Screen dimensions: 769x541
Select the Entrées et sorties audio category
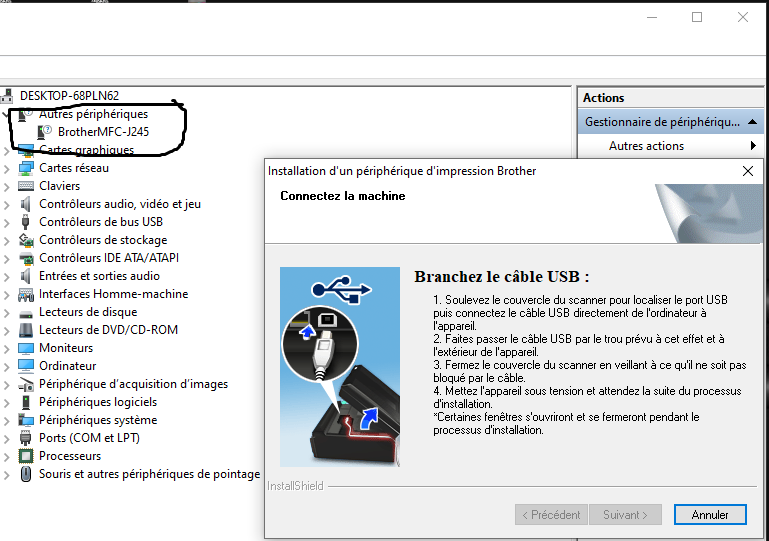click(100, 276)
